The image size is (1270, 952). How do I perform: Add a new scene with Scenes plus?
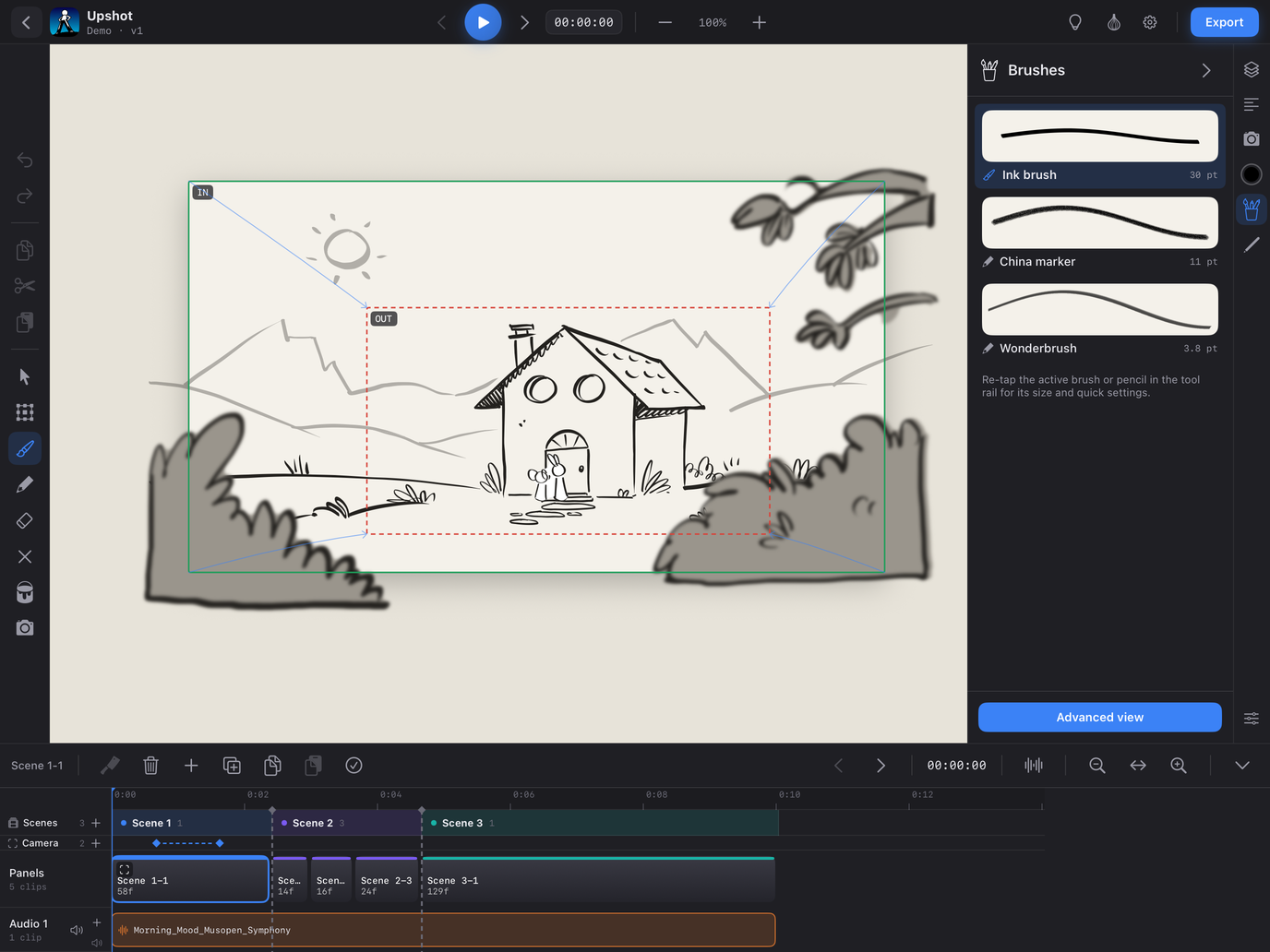coord(96,823)
